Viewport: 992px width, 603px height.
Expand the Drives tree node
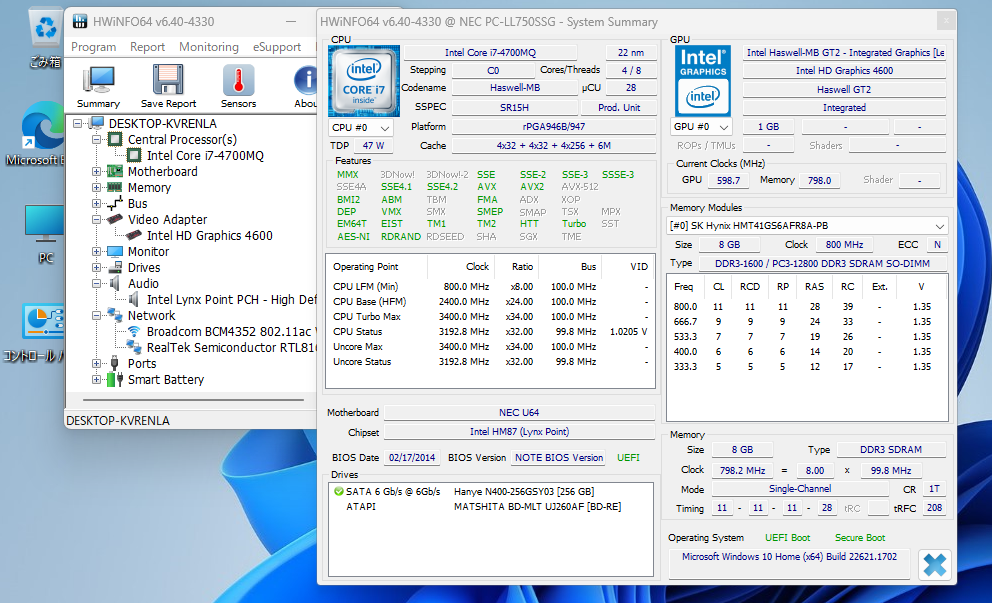click(x=96, y=267)
